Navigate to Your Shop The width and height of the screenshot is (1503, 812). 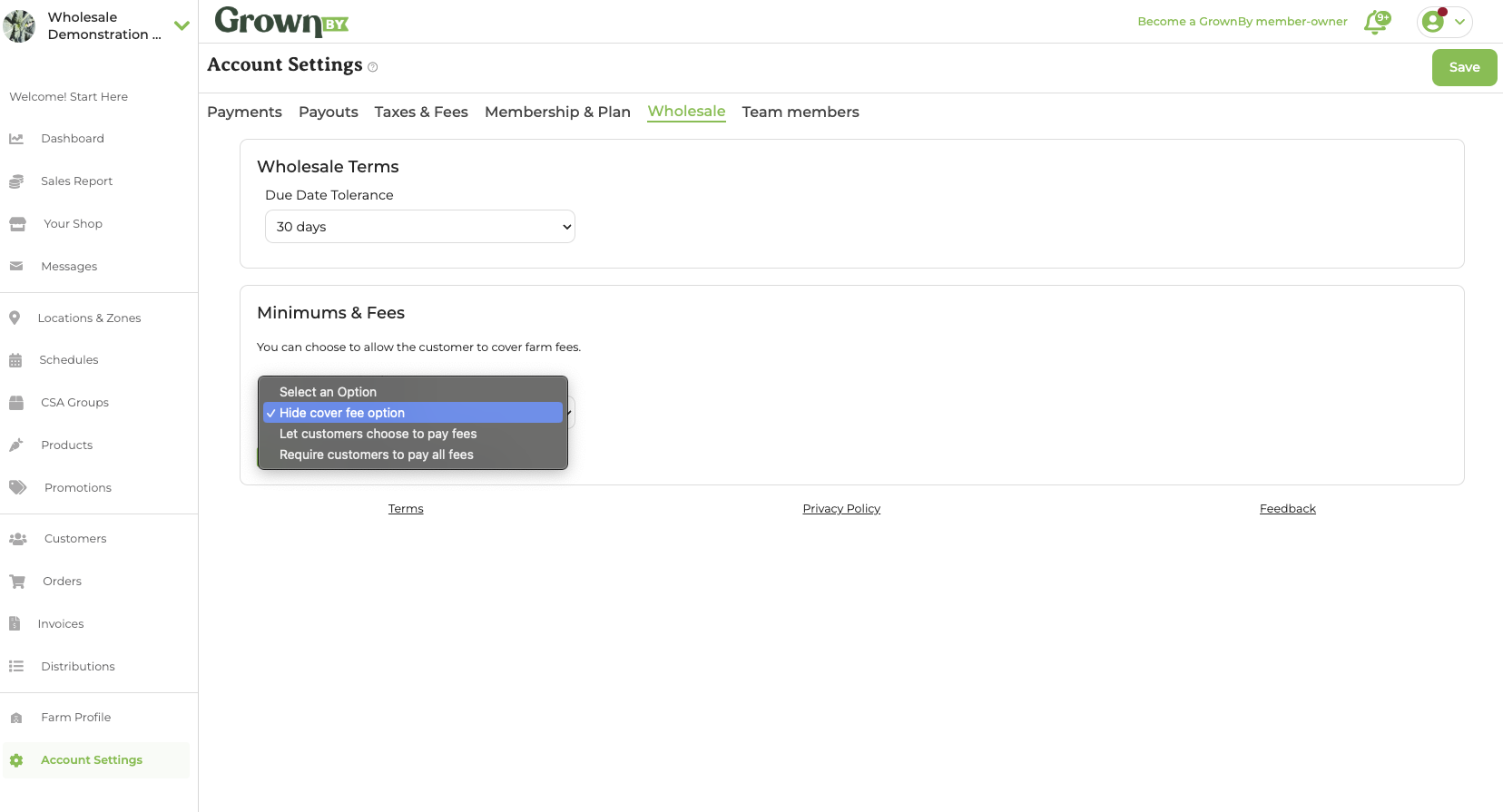74,224
